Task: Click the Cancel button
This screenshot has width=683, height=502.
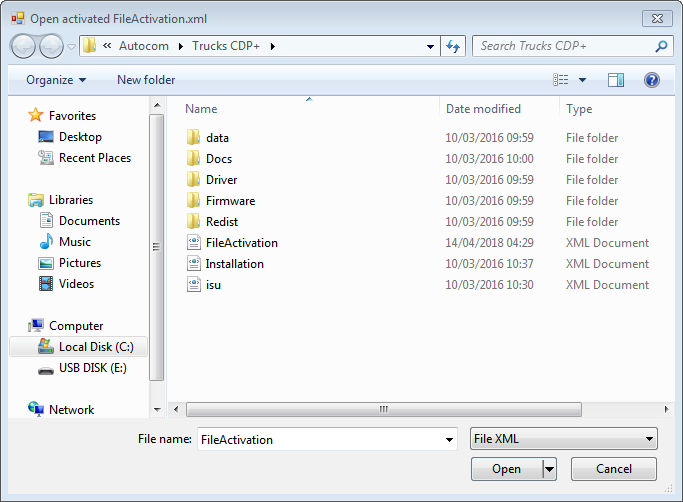Action: 614,469
